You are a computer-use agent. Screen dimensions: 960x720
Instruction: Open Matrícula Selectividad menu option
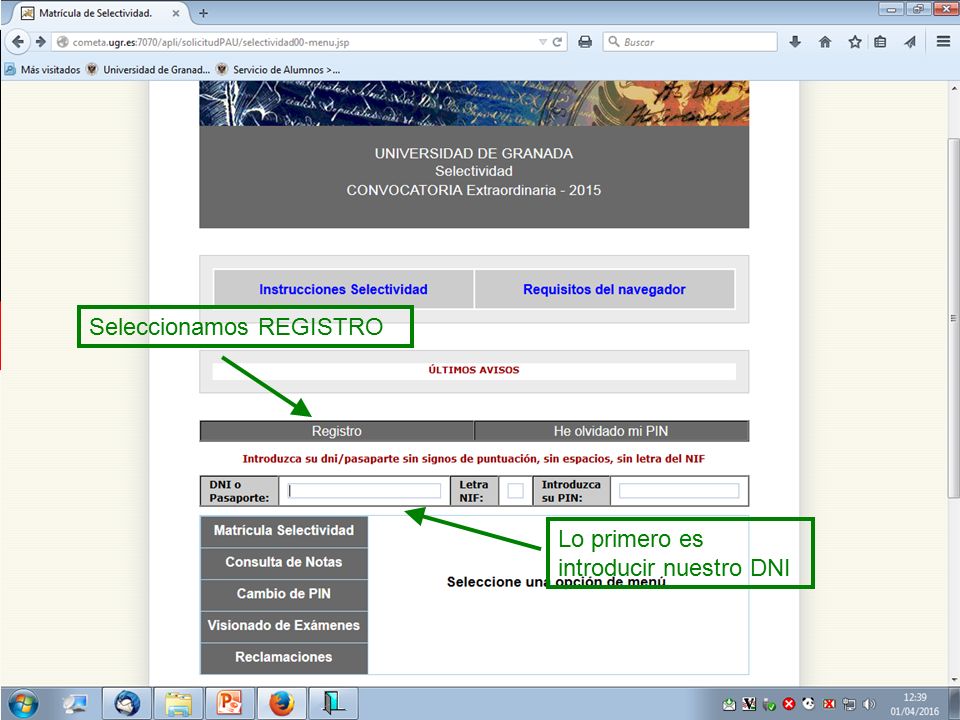click(284, 531)
